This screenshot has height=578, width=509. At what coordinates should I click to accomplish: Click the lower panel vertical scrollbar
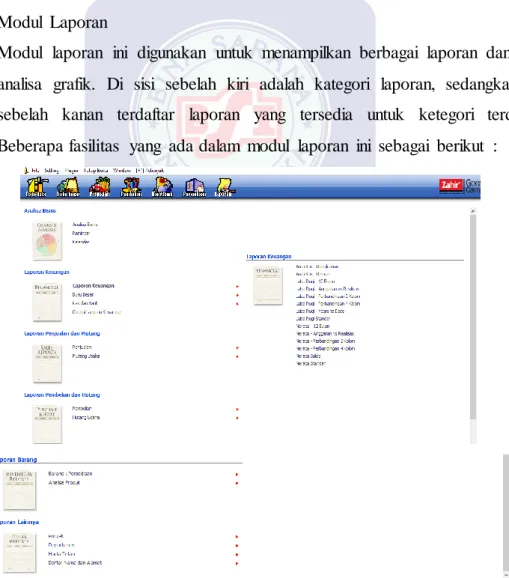(x=506, y=512)
